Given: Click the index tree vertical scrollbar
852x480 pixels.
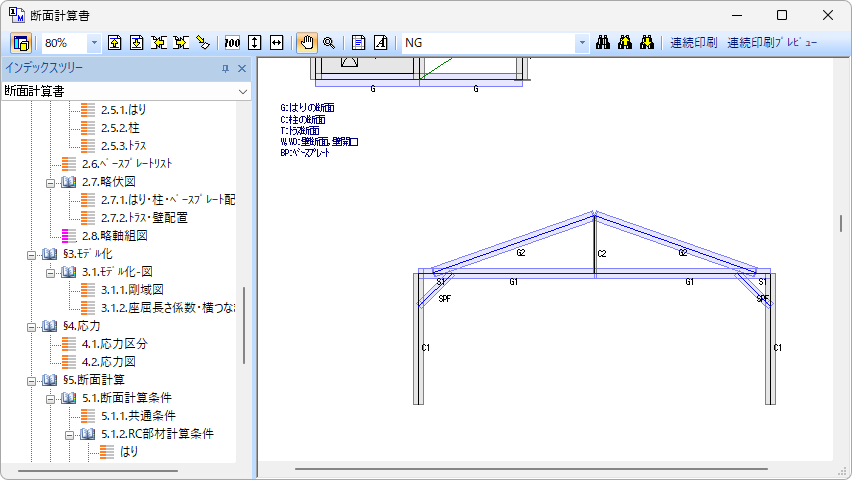Looking at the screenshot, I should coord(243,330).
